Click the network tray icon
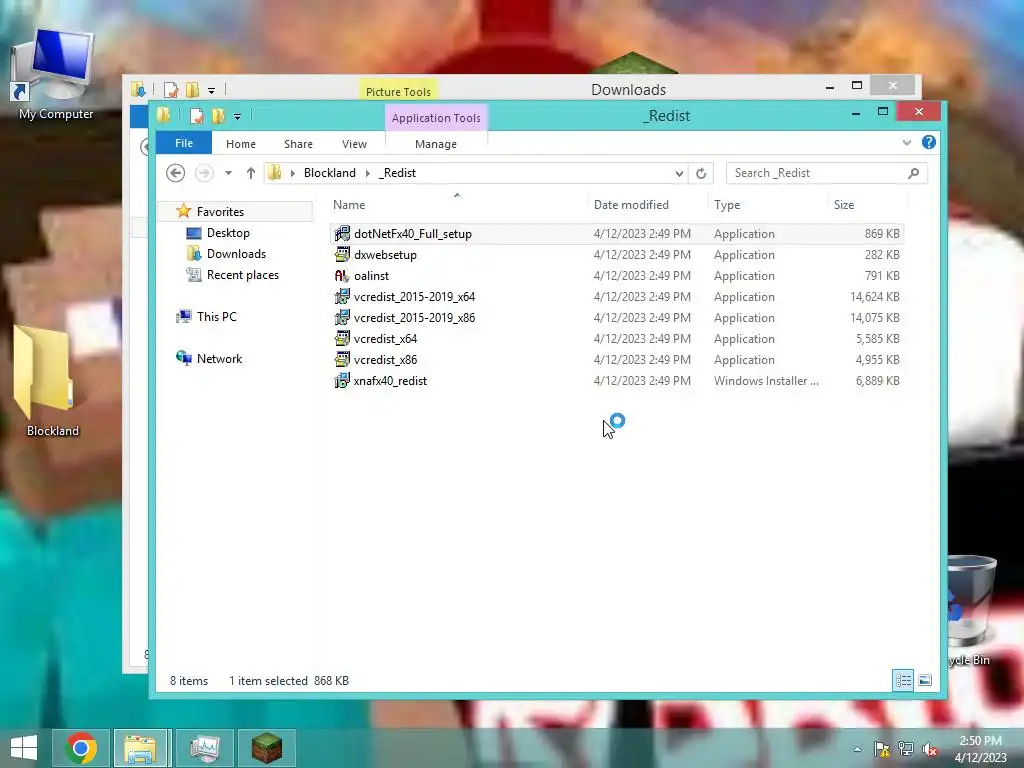 [906, 749]
